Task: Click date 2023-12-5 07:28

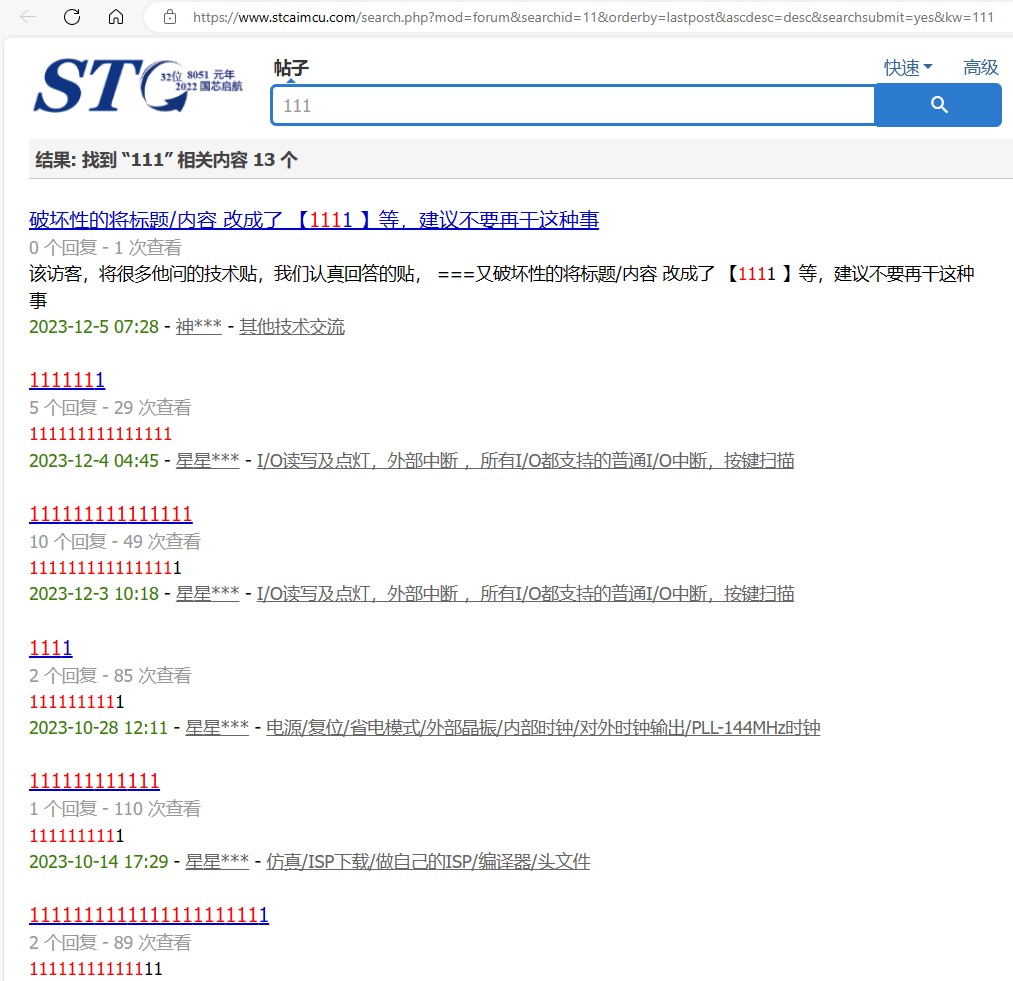Action: 94,326
